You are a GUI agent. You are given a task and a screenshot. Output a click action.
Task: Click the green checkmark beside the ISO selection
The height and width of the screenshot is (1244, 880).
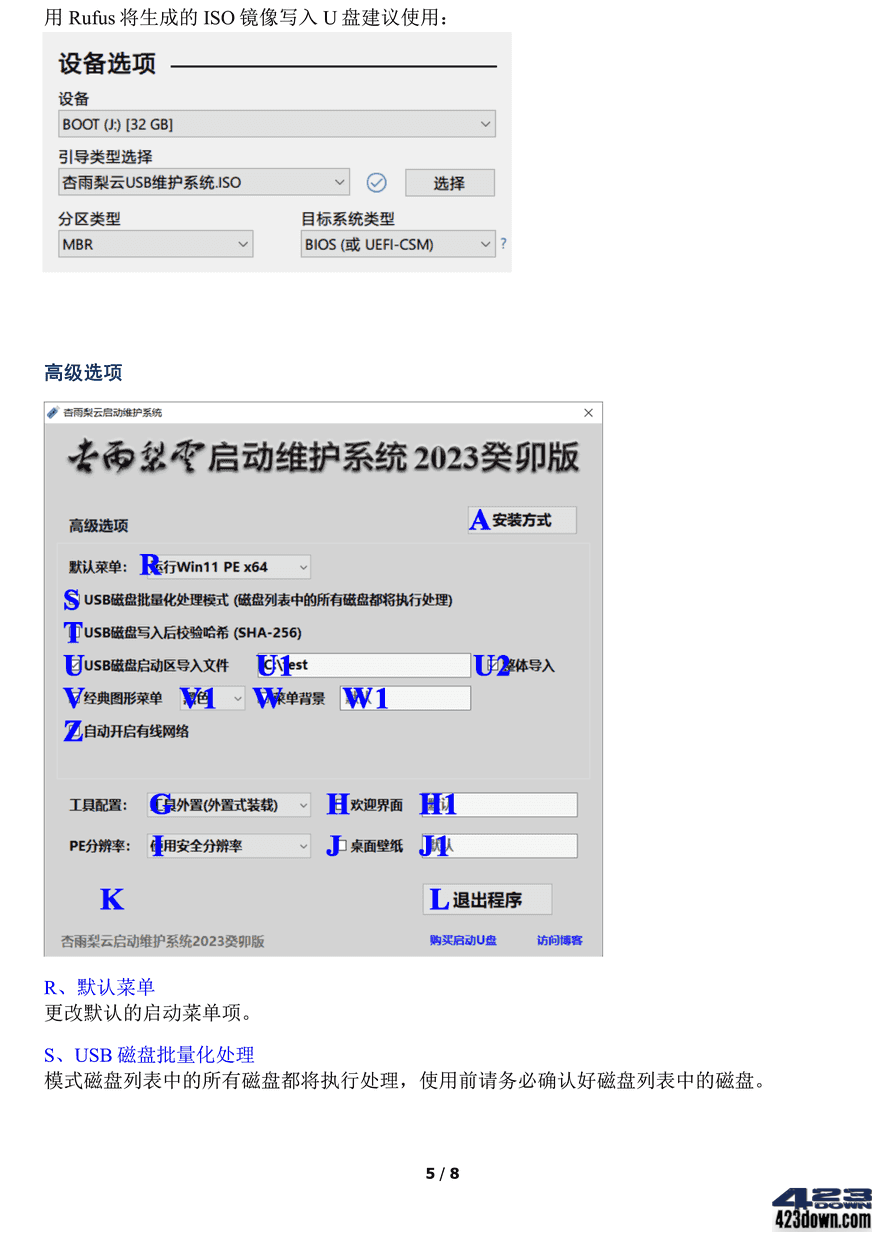point(376,182)
